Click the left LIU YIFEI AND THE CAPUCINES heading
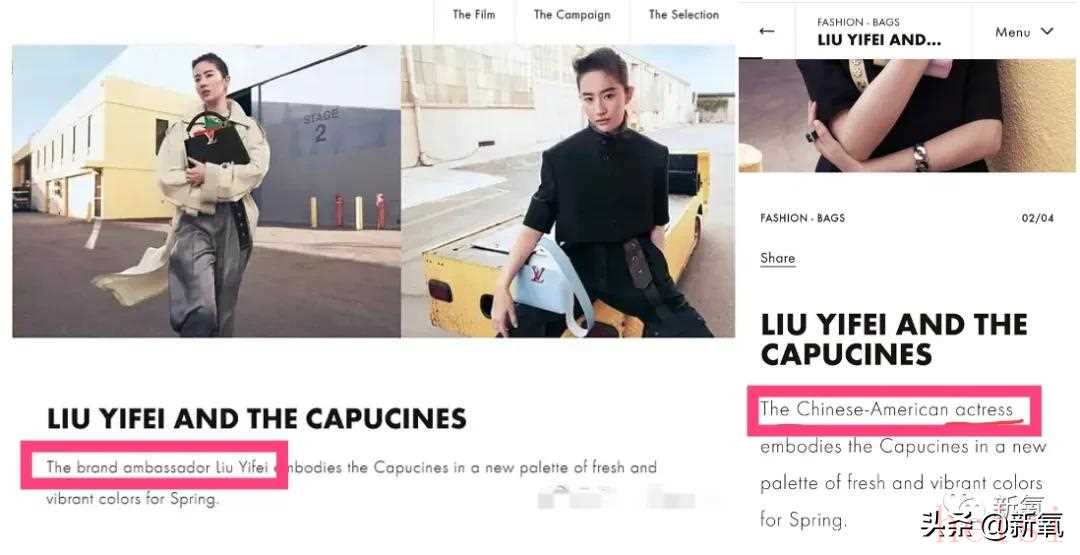This screenshot has height=555, width=1080. pyautogui.click(x=256, y=419)
